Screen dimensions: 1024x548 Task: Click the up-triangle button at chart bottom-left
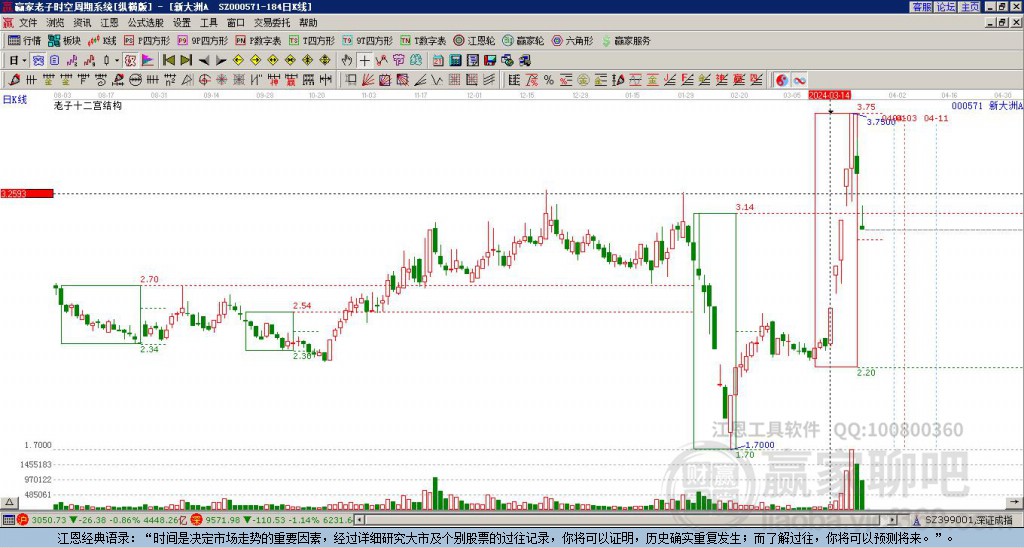9,502
